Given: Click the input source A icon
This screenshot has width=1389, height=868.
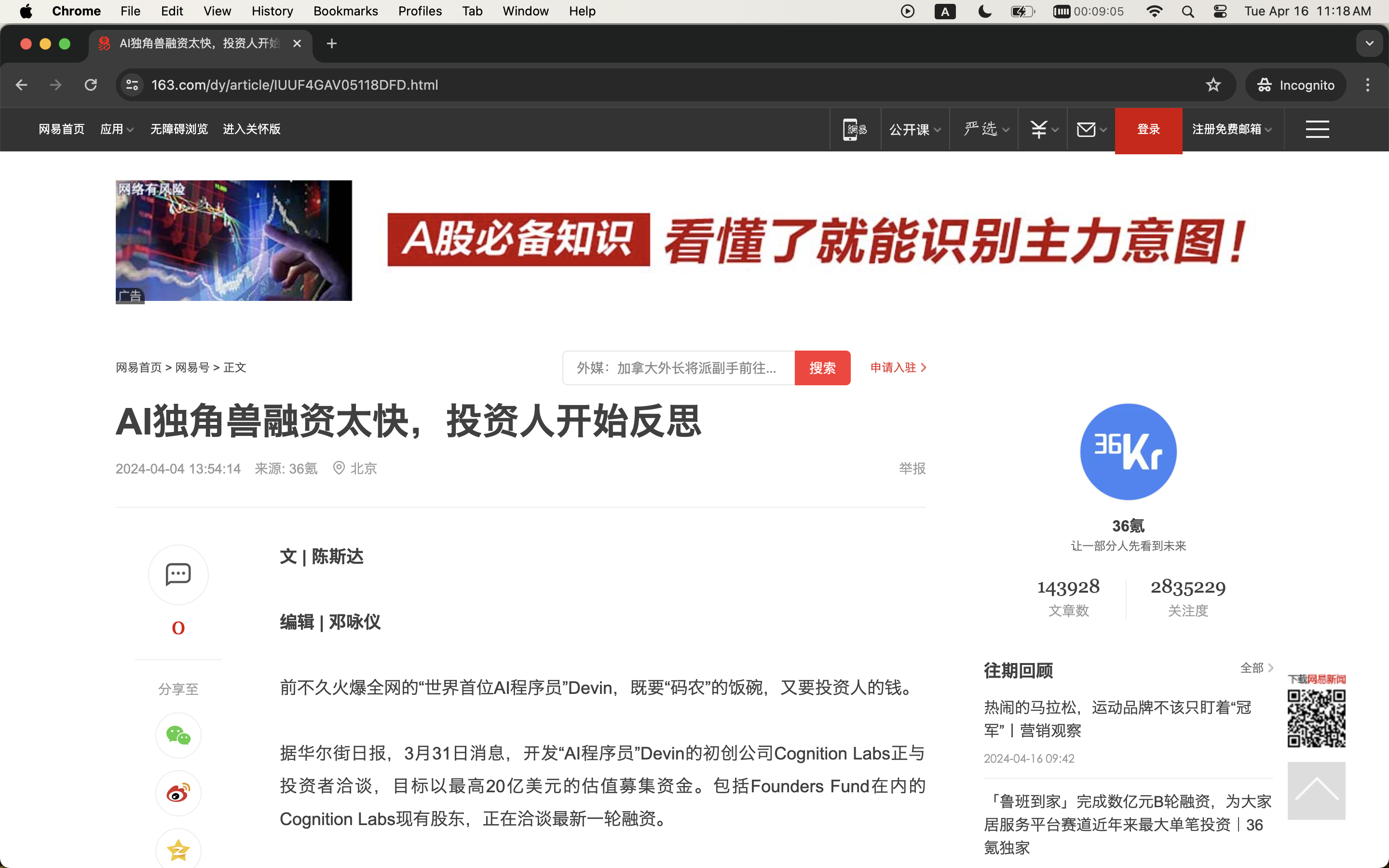Looking at the screenshot, I should coord(945,12).
